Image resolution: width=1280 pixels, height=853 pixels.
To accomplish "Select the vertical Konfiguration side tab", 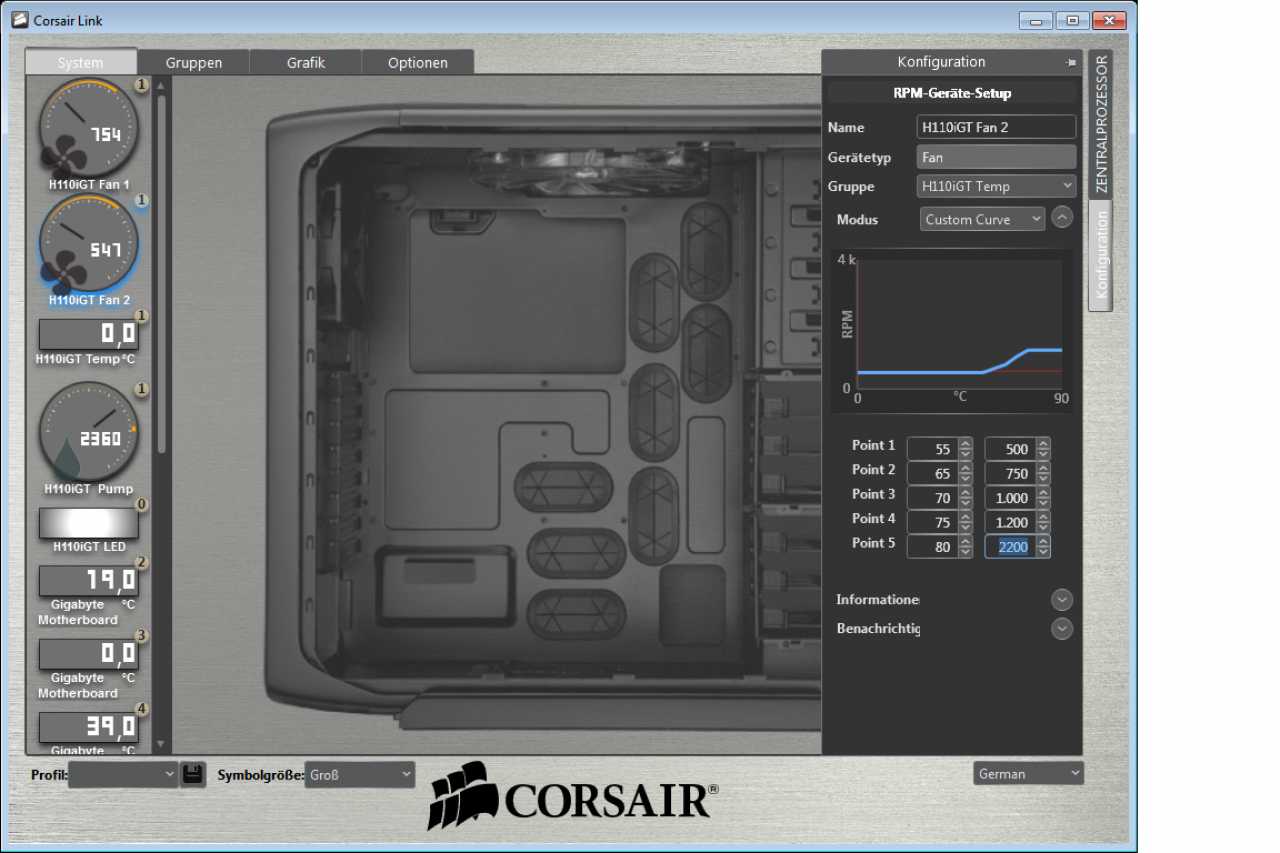I will (x=1101, y=255).
